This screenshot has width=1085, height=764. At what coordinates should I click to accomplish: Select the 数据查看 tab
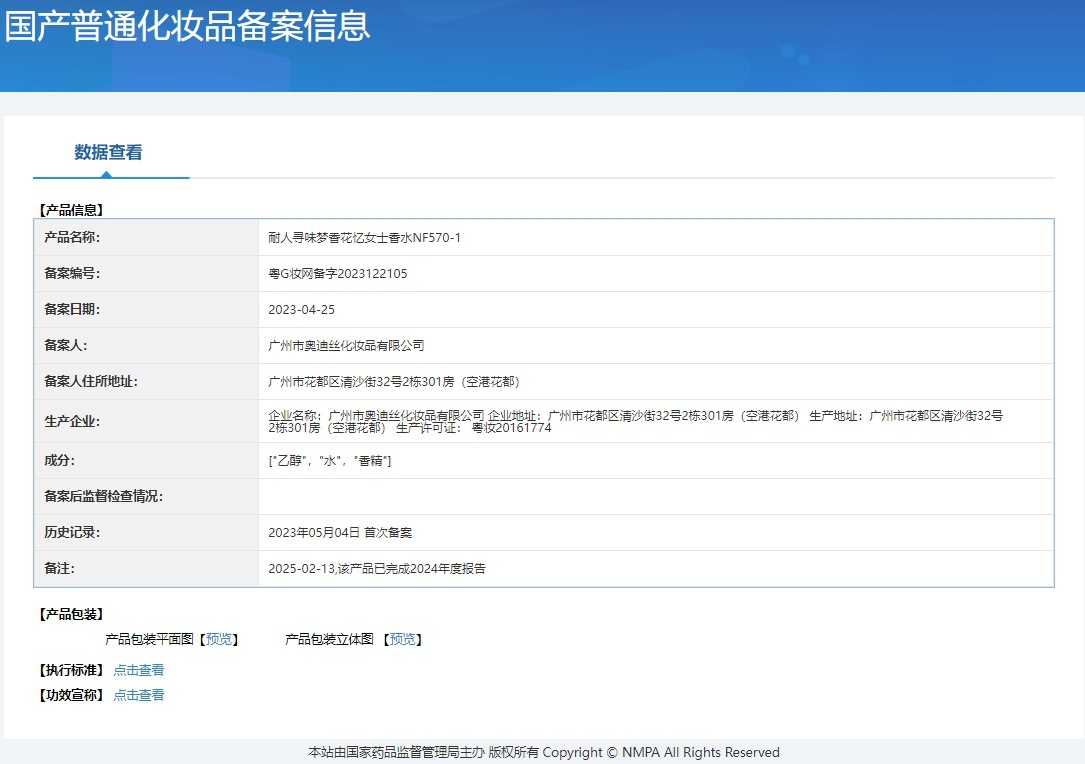[109, 152]
